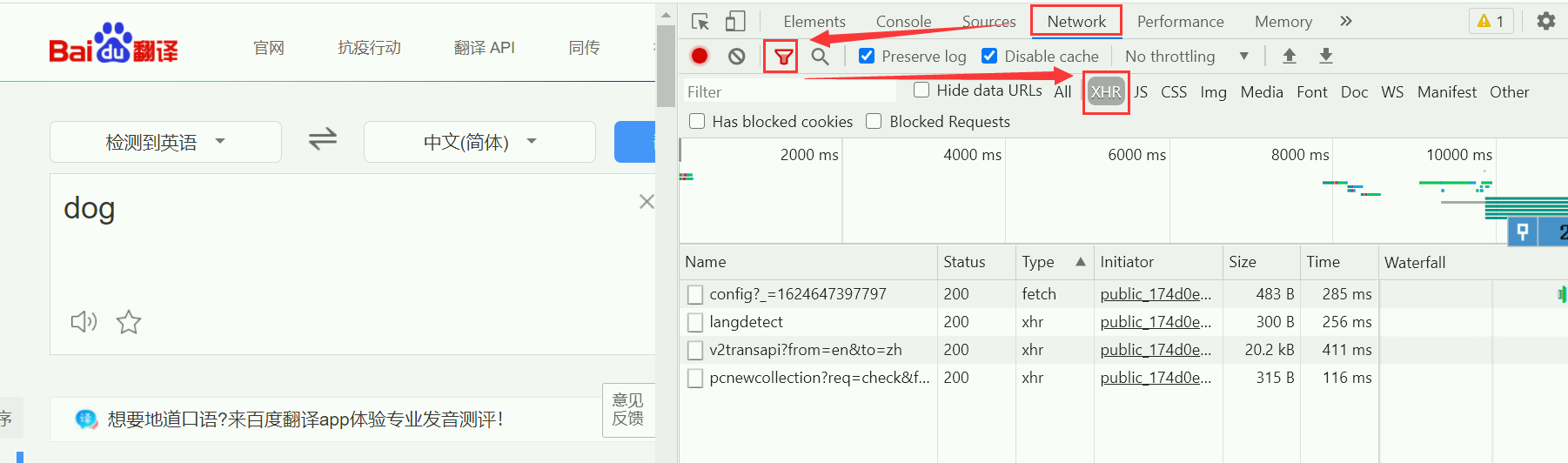Open the 官网 link
Screen dimensions: 1568x463
(269, 48)
